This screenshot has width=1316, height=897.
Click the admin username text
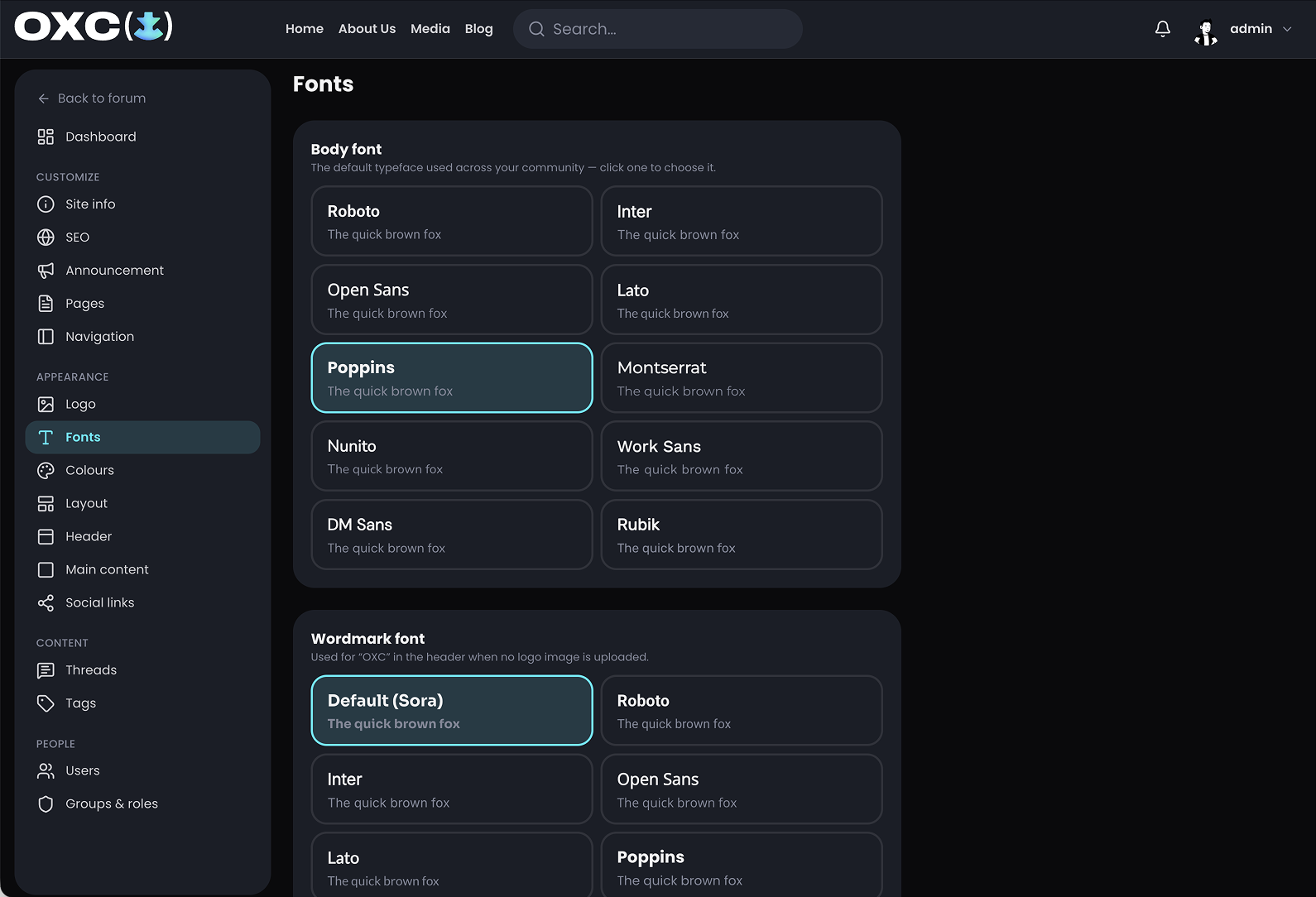click(1251, 29)
